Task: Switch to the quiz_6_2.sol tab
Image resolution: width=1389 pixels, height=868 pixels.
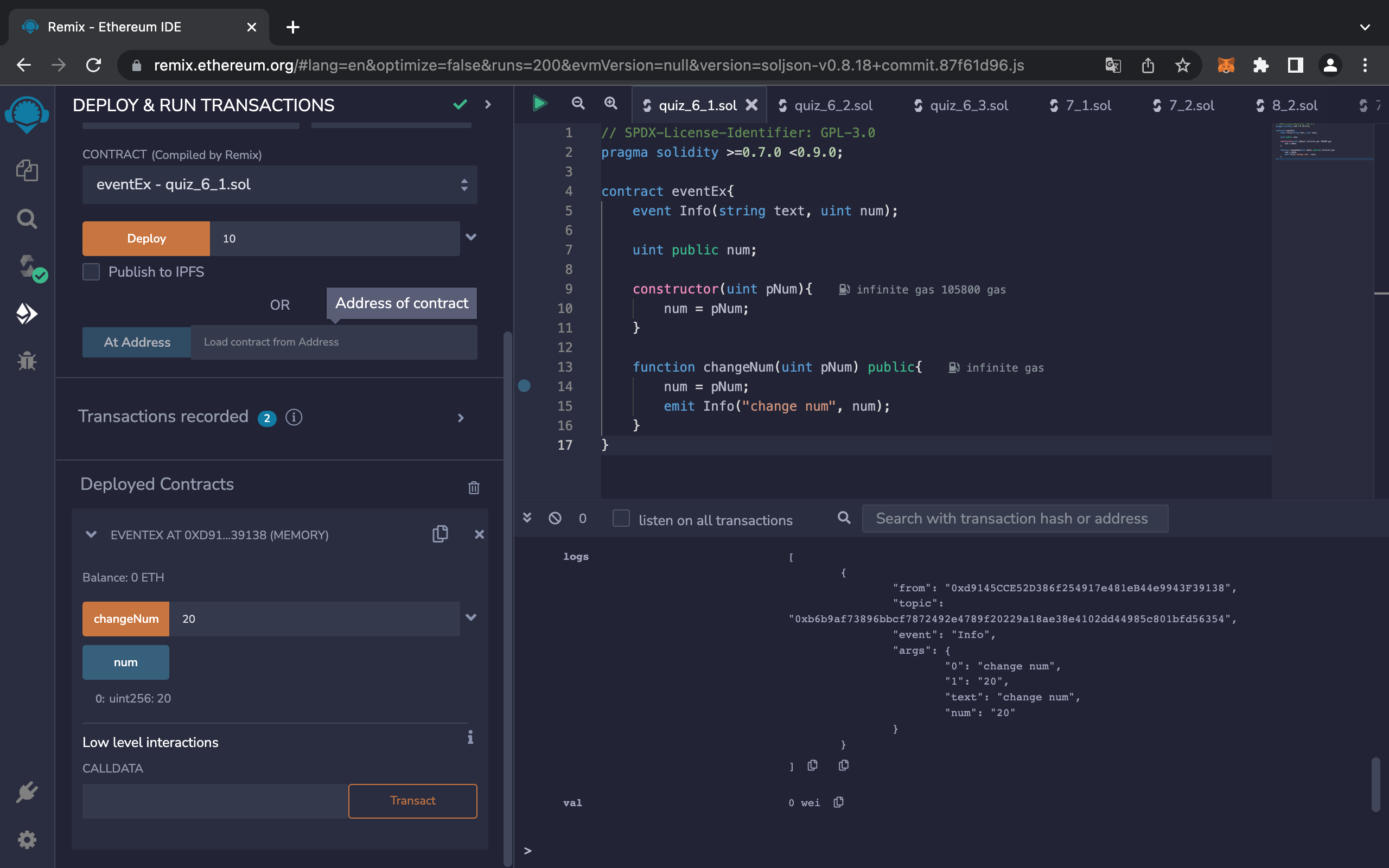Action: point(832,106)
